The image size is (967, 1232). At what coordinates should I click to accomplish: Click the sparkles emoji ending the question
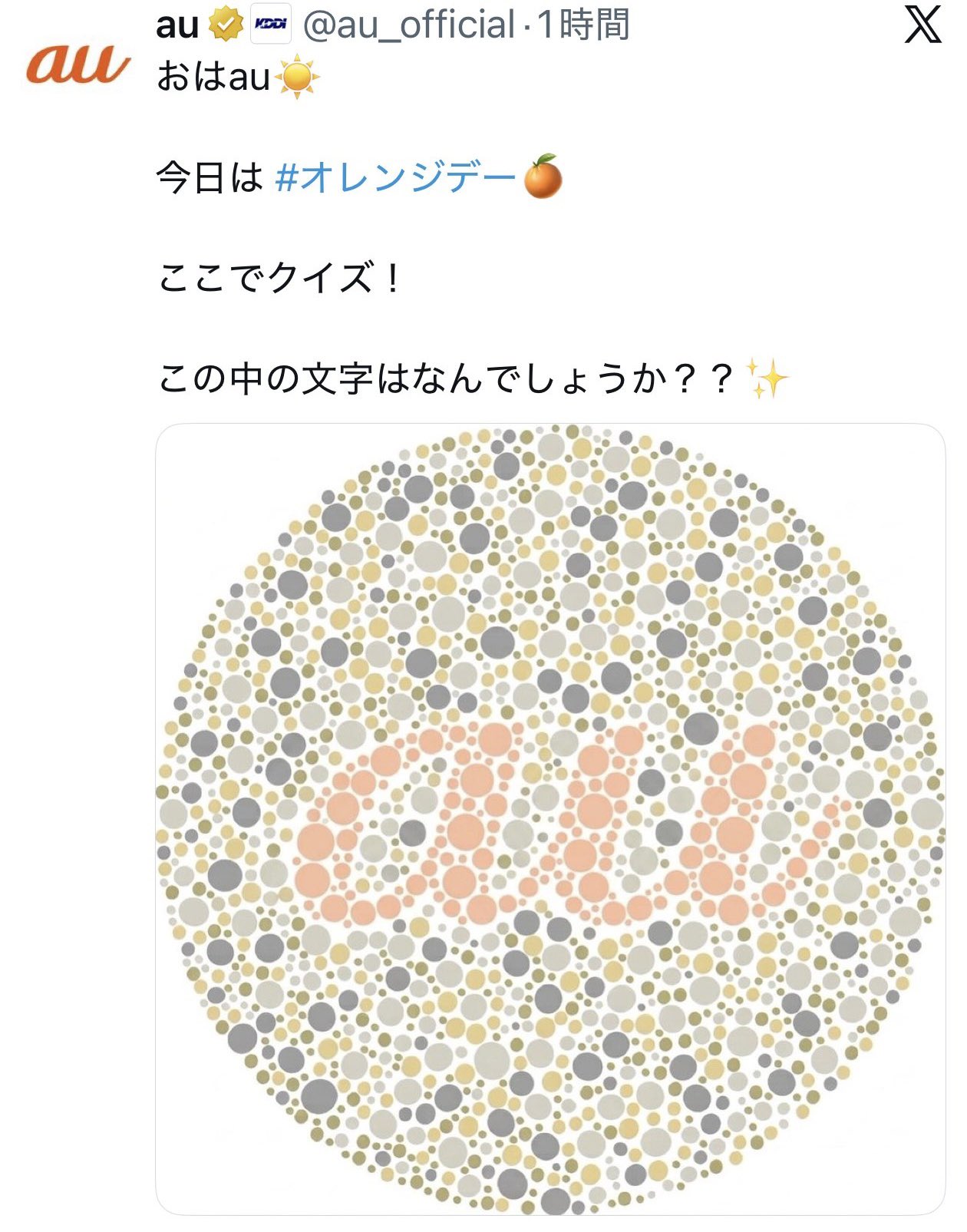tap(767, 379)
